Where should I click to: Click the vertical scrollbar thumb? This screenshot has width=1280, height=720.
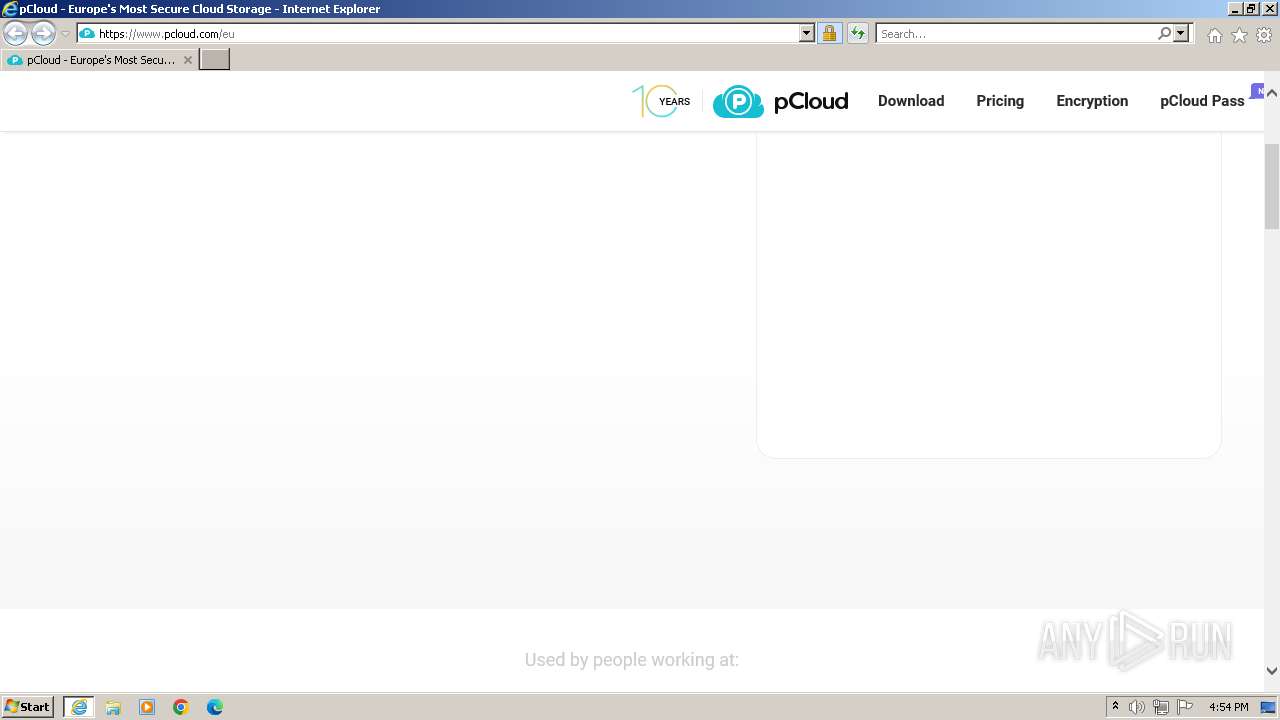(1272, 187)
